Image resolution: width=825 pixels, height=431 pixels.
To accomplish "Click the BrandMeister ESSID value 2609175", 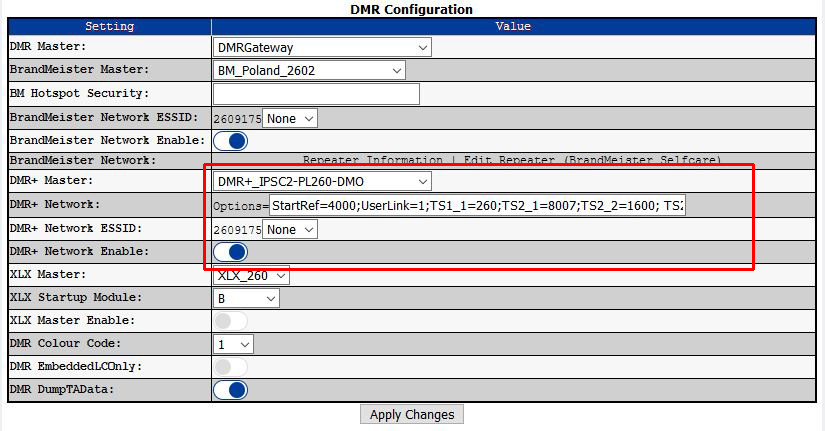I will 237,119.
